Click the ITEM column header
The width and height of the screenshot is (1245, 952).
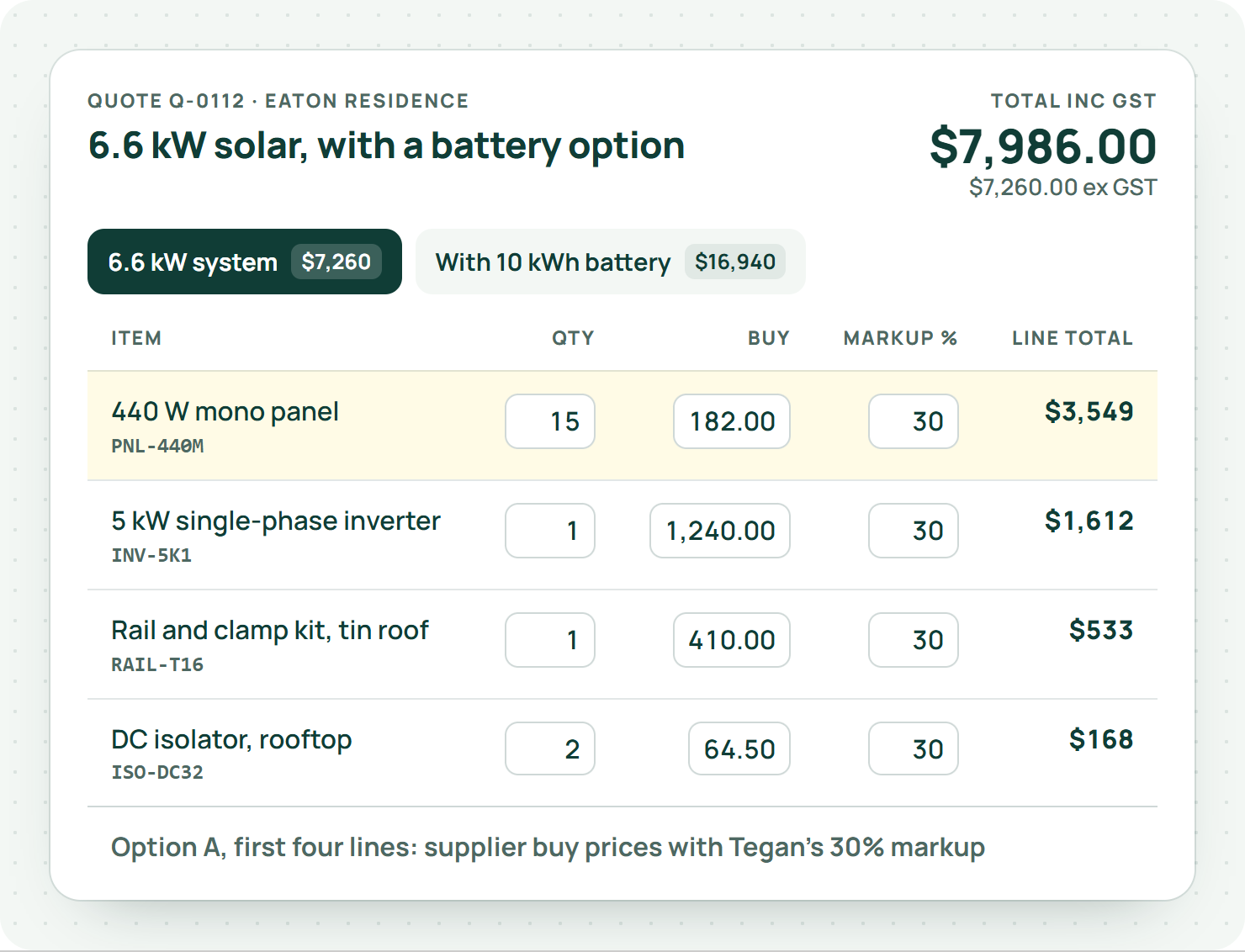pos(136,338)
